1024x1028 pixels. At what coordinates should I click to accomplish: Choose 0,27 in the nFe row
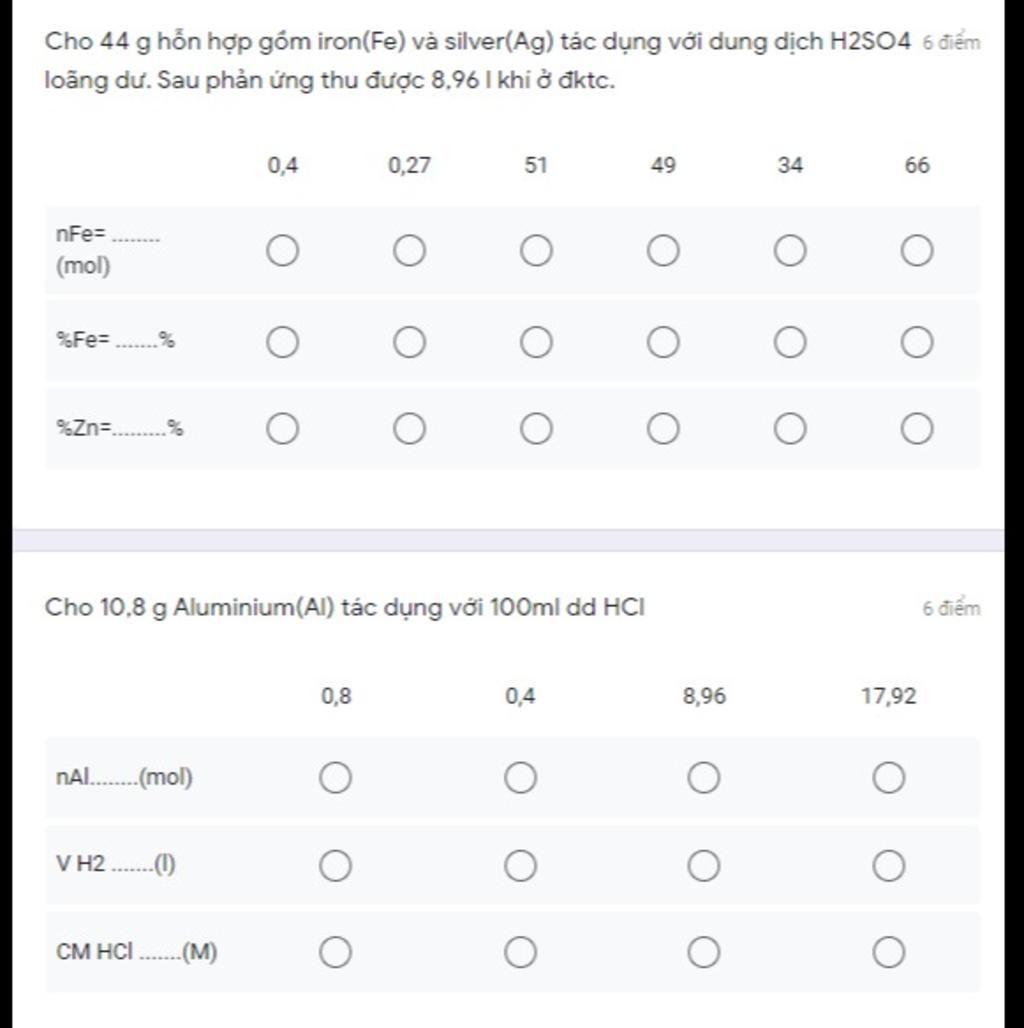[409, 250]
